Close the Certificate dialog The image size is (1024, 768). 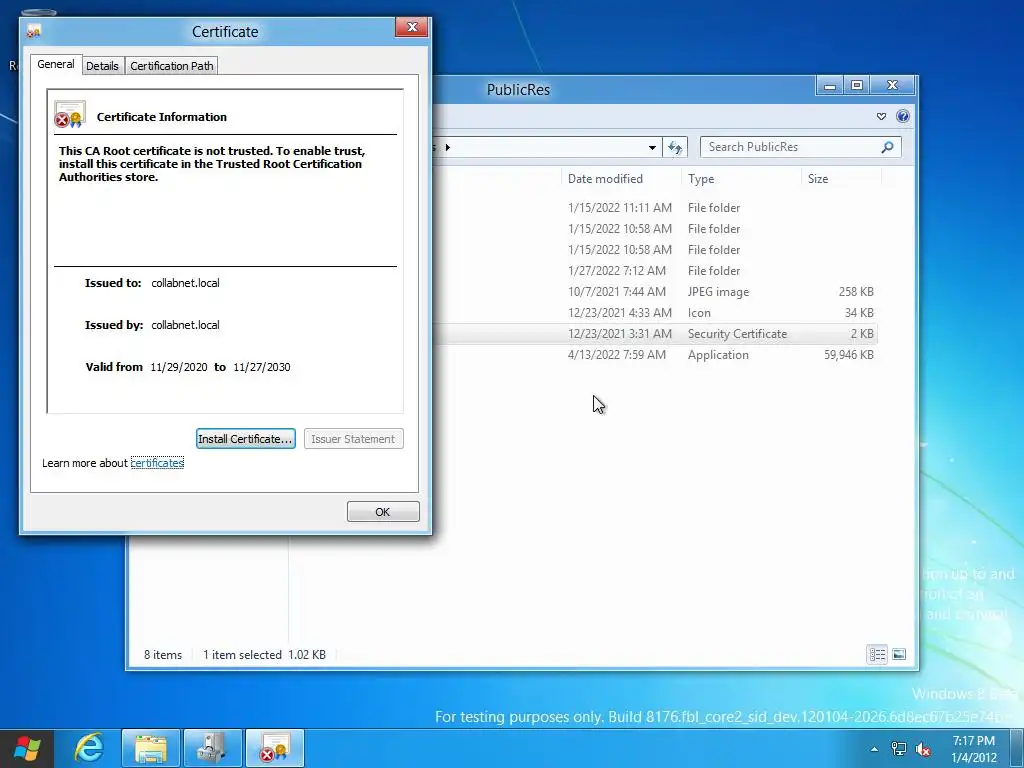coord(412,27)
